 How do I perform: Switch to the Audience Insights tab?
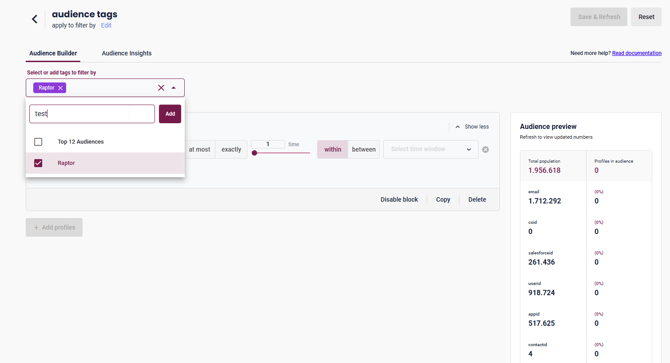tap(126, 53)
